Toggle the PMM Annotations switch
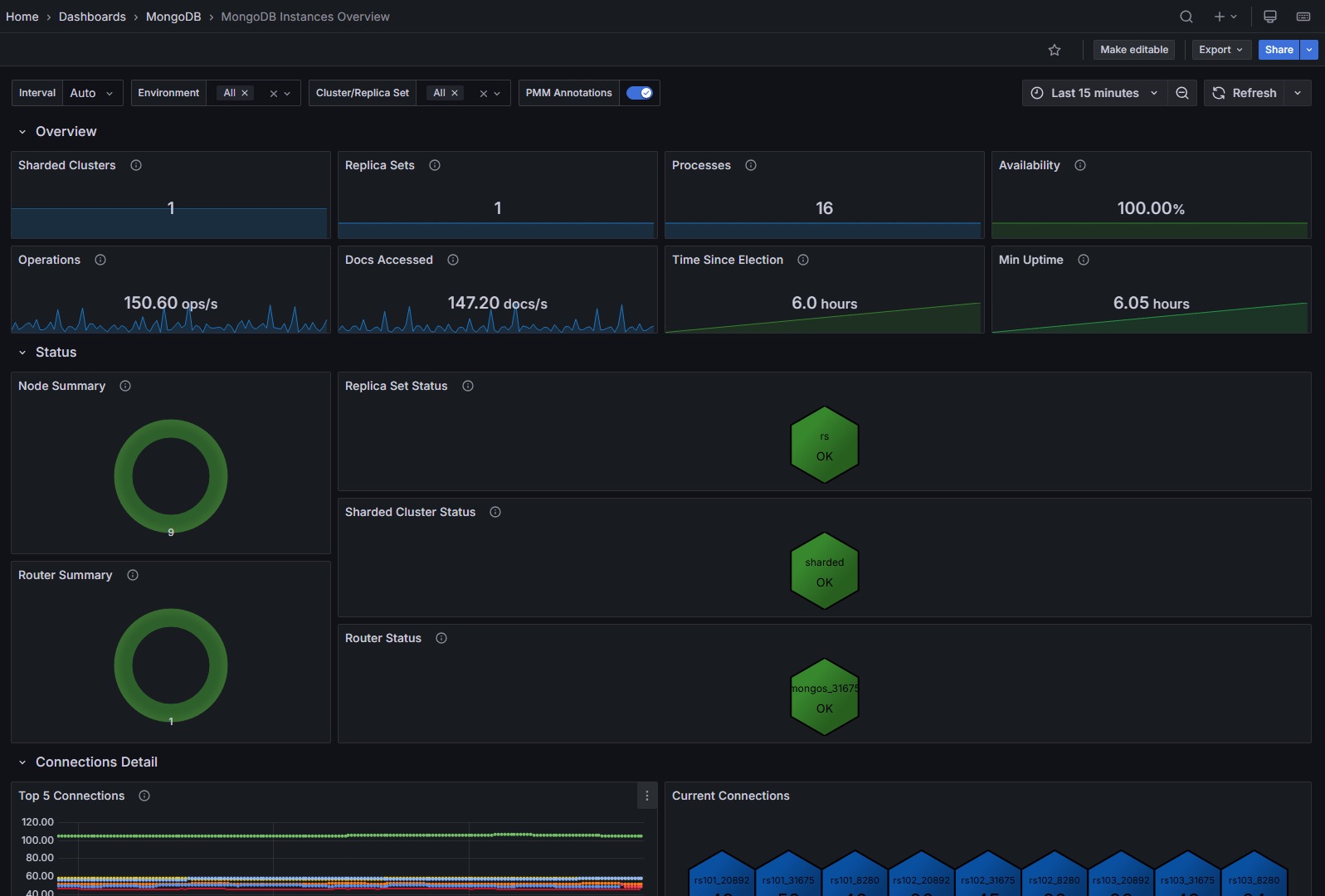The height and width of the screenshot is (896, 1325). (x=639, y=93)
